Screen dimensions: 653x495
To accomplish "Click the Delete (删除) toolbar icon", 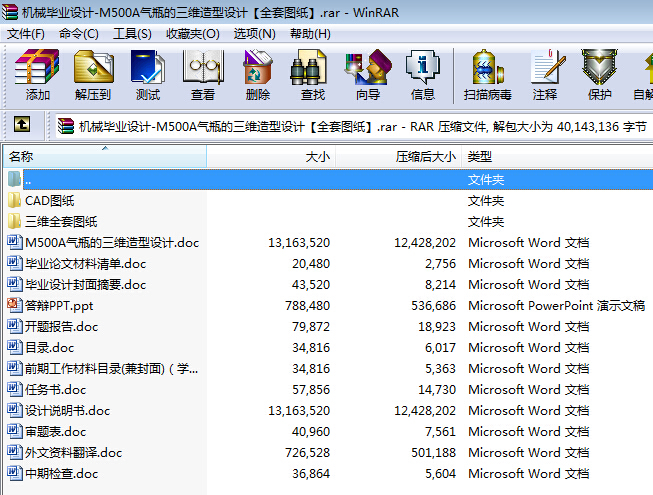I will tap(258, 67).
